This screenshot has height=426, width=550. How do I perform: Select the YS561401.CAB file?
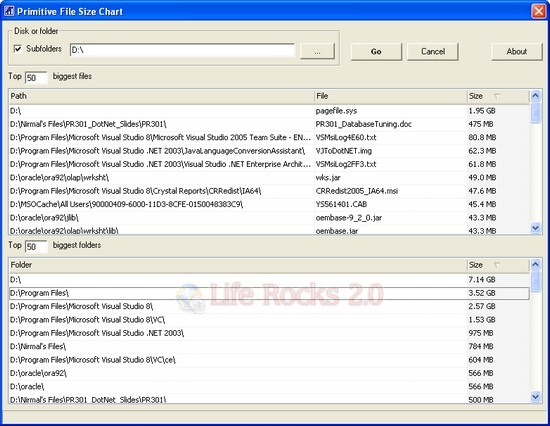341,204
